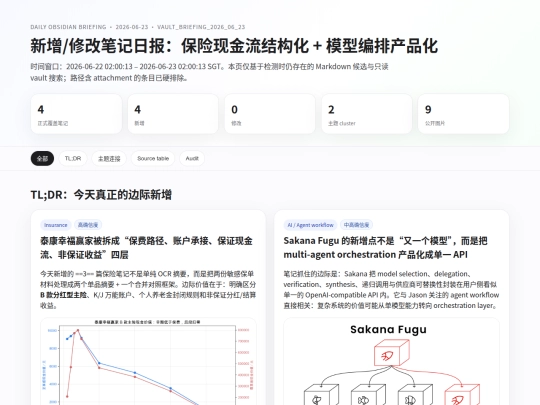Image resolution: width=540 pixels, height=405 pixels.
Task: Click the 2026-06-23 date in the header
Action: pos(132,27)
